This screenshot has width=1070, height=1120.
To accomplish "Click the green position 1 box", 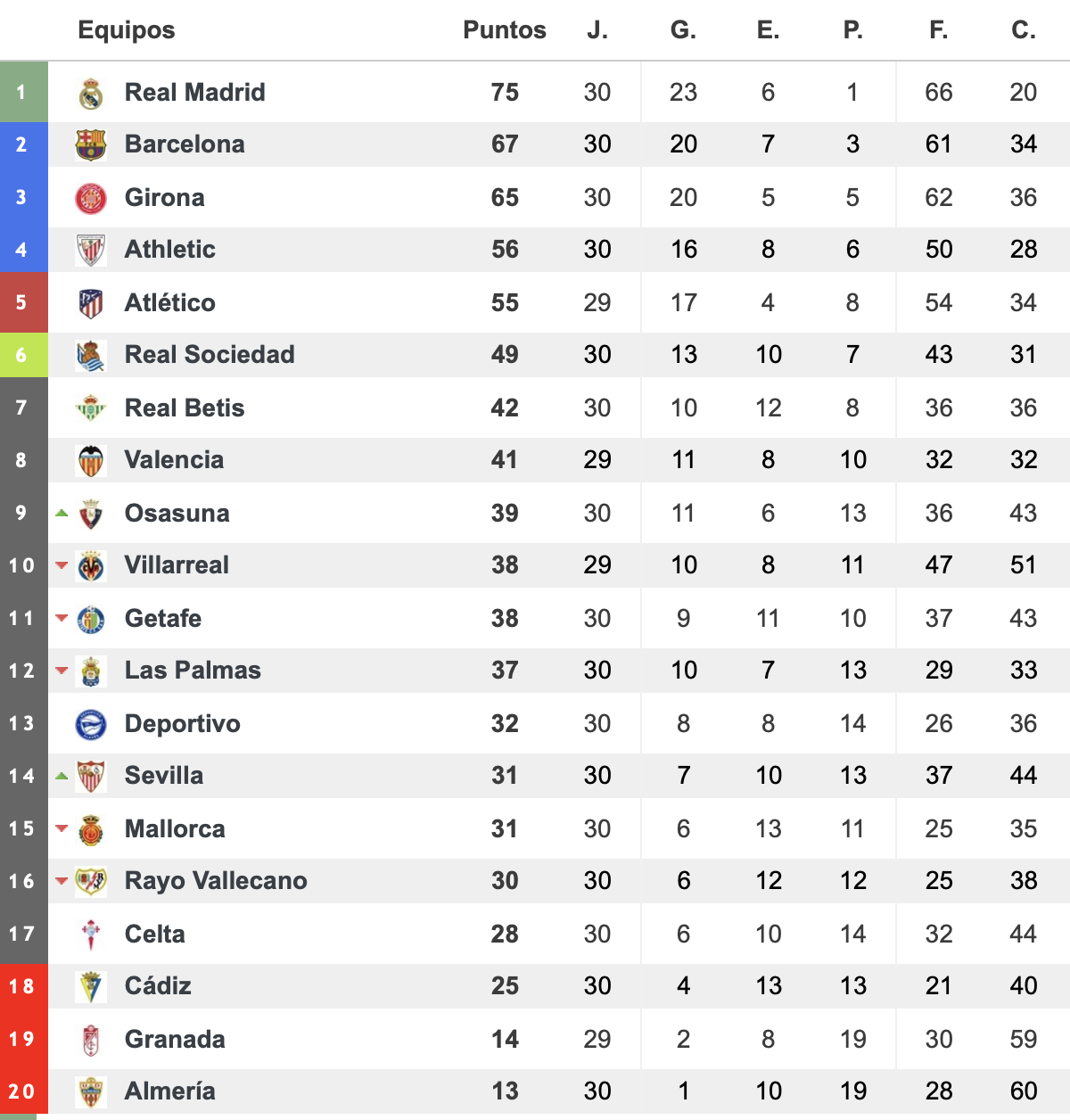I will pos(24,92).
